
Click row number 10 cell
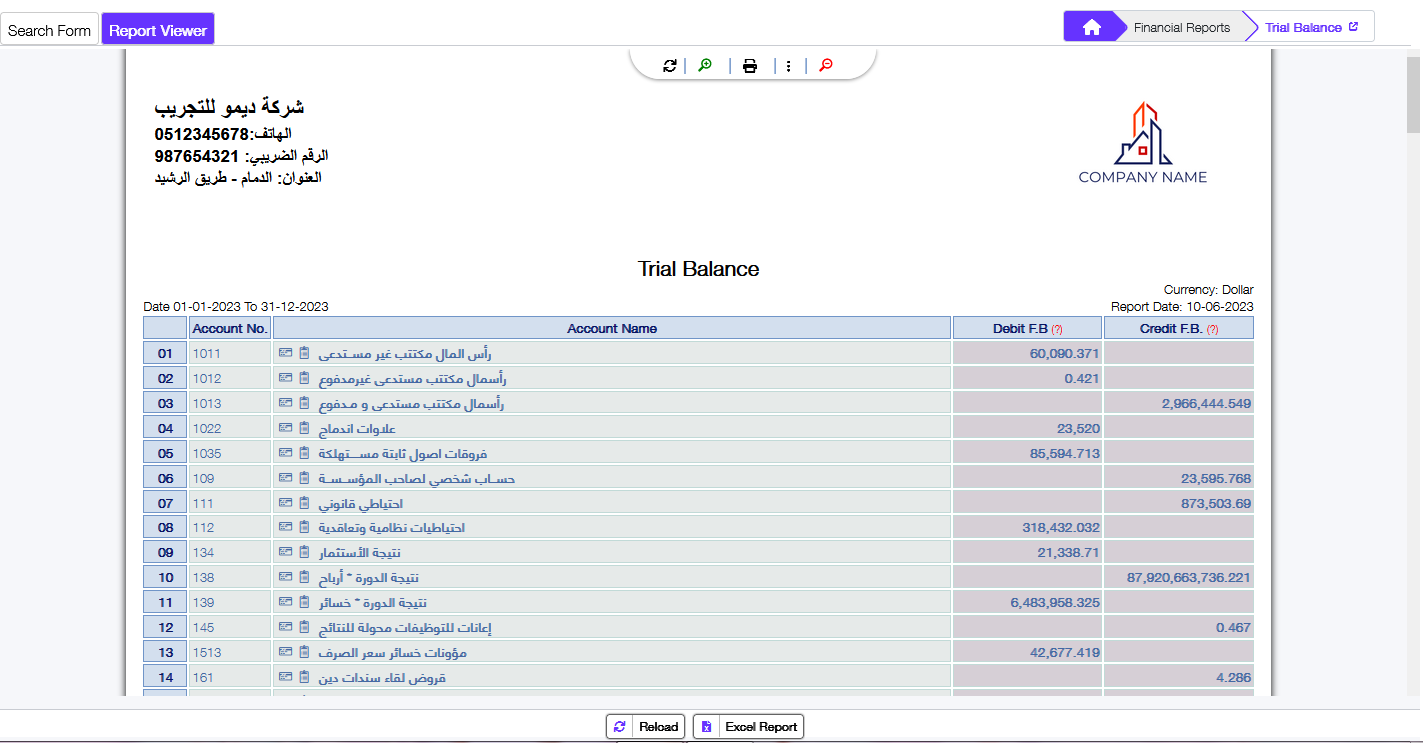click(x=165, y=577)
